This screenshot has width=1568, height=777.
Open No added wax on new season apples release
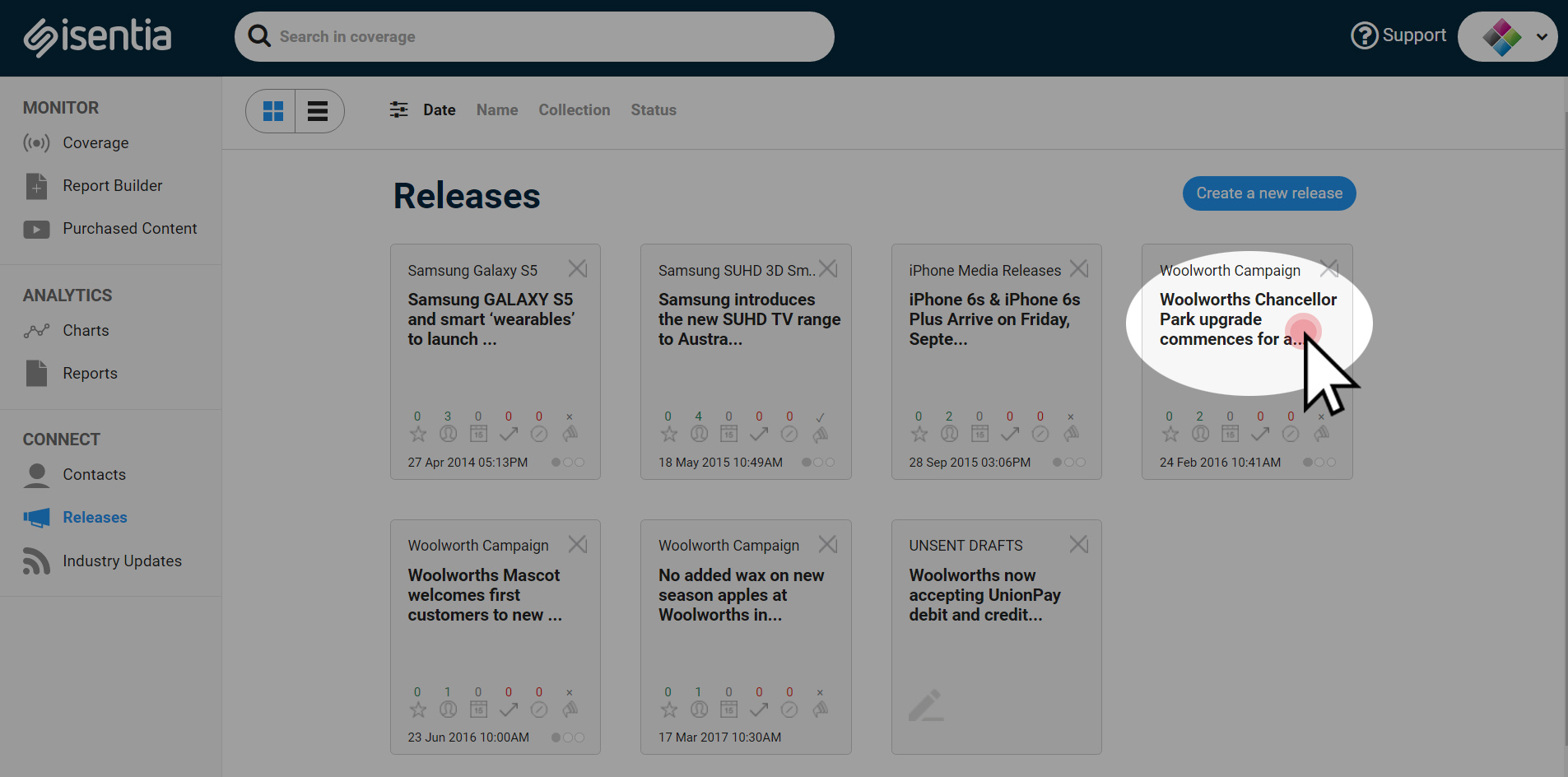[741, 595]
